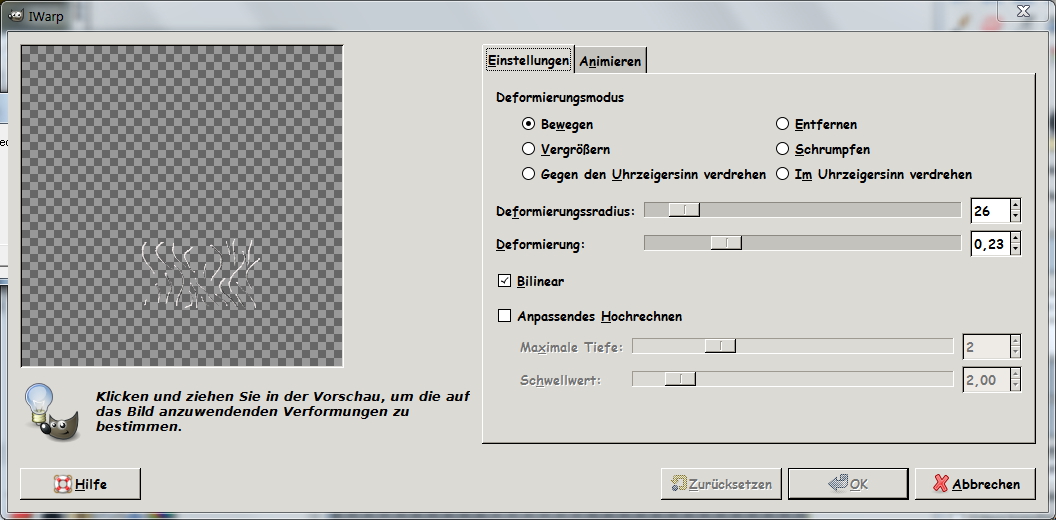Close the IWarp dialog window
The width and height of the screenshot is (1056, 520).
point(1023,11)
